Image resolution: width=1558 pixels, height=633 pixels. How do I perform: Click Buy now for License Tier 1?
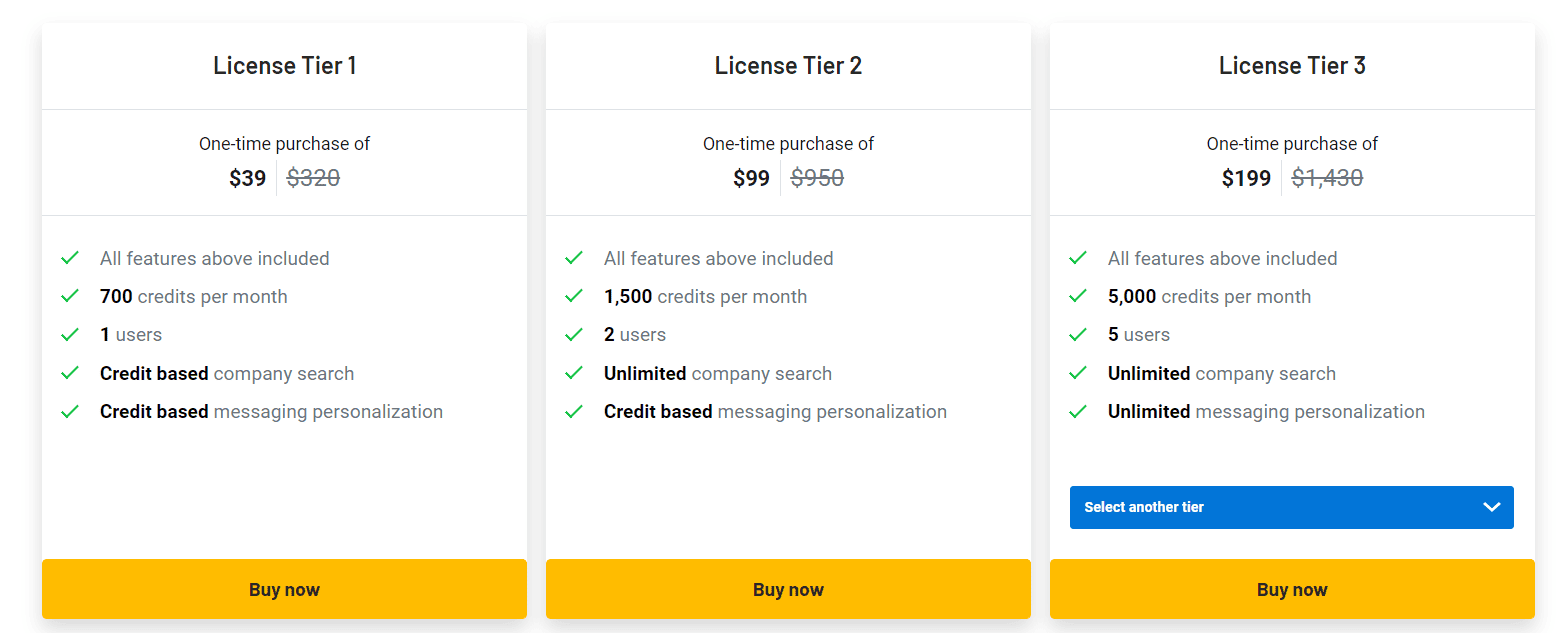click(x=284, y=589)
